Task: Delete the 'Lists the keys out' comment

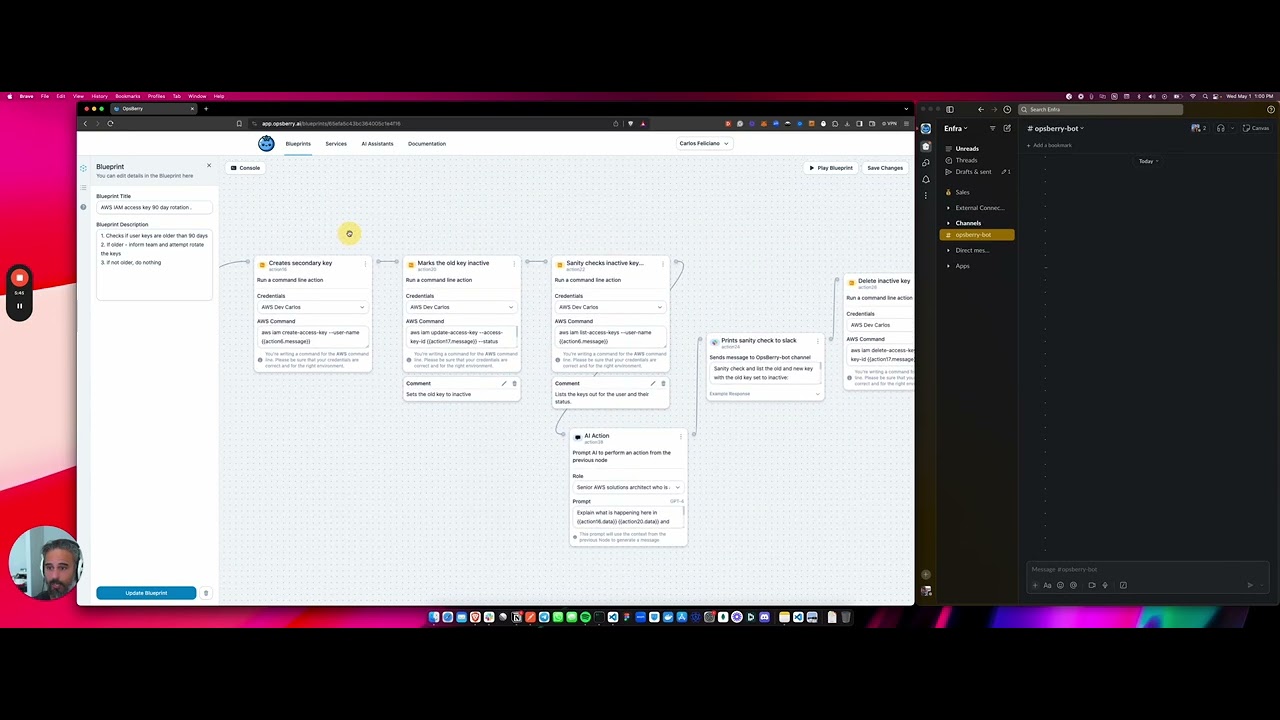Action: (x=663, y=383)
